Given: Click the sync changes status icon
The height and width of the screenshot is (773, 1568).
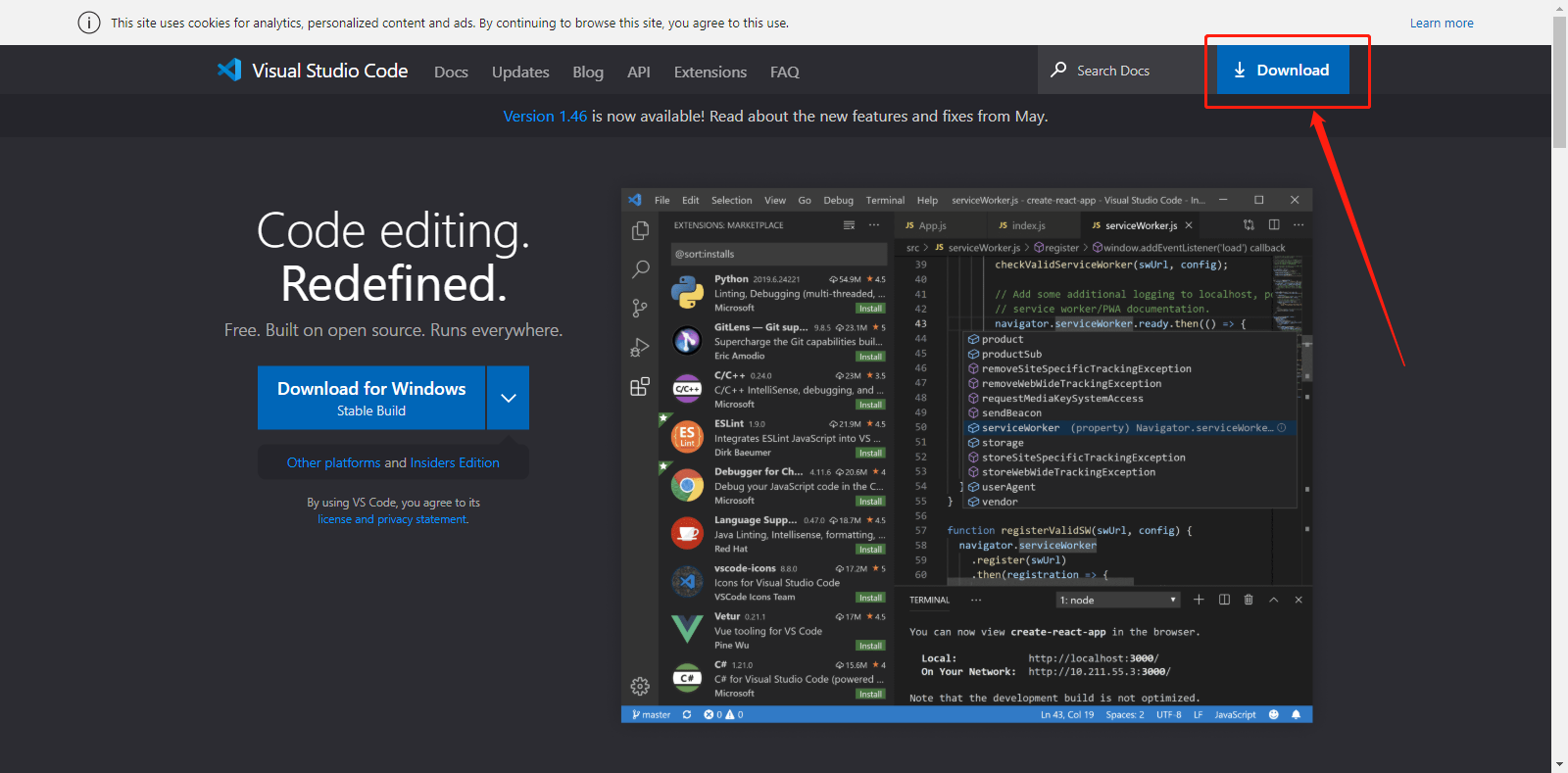Looking at the screenshot, I should pyautogui.click(x=687, y=714).
